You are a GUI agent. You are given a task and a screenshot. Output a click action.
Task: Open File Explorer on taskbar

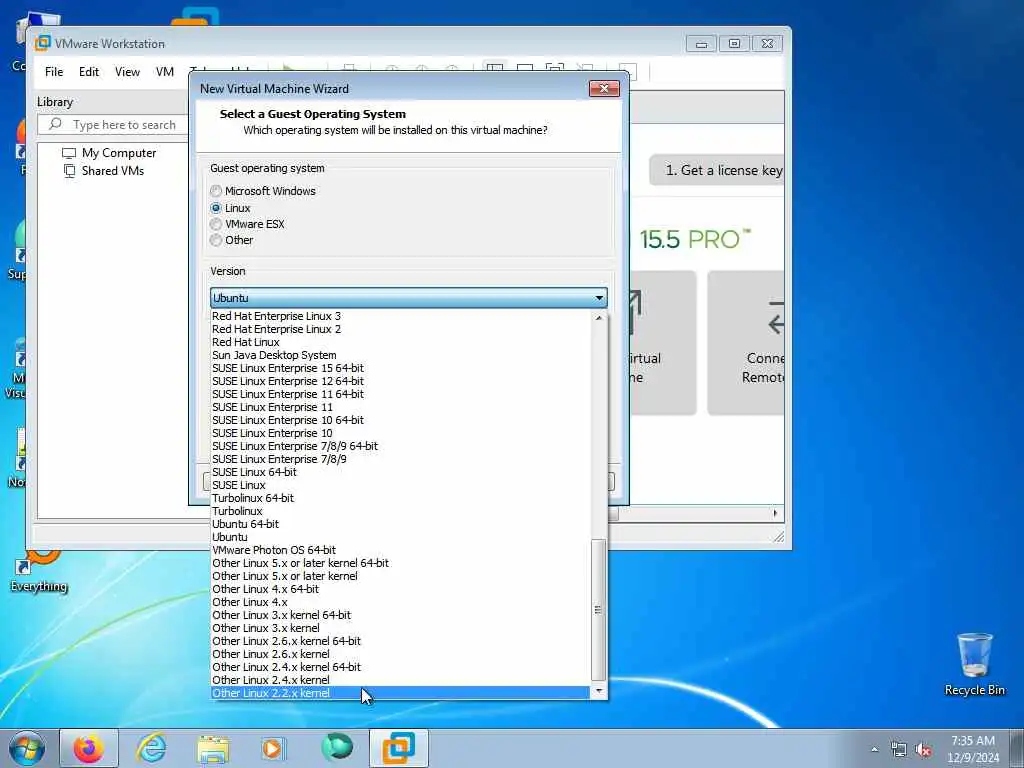[213, 748]
